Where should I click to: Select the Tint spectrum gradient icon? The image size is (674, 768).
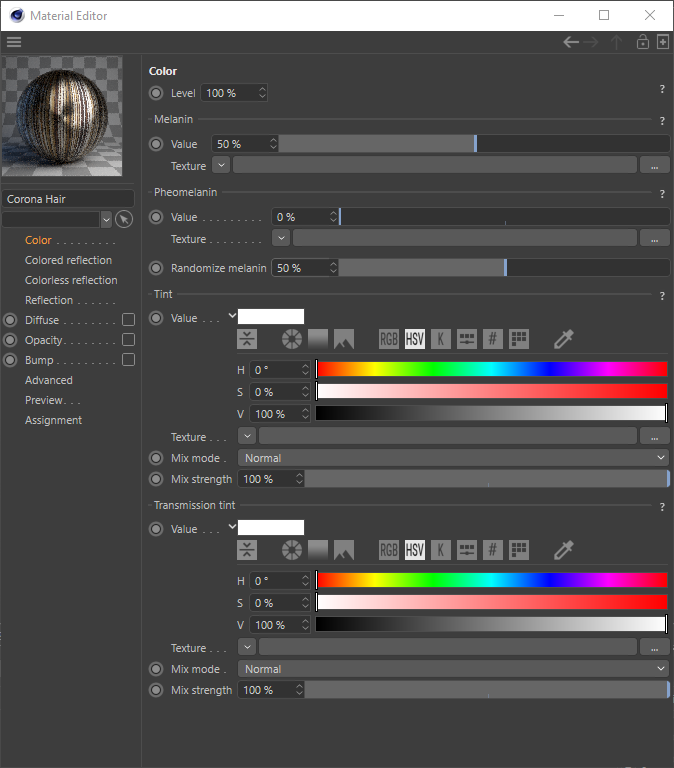(x=318, y=339)
